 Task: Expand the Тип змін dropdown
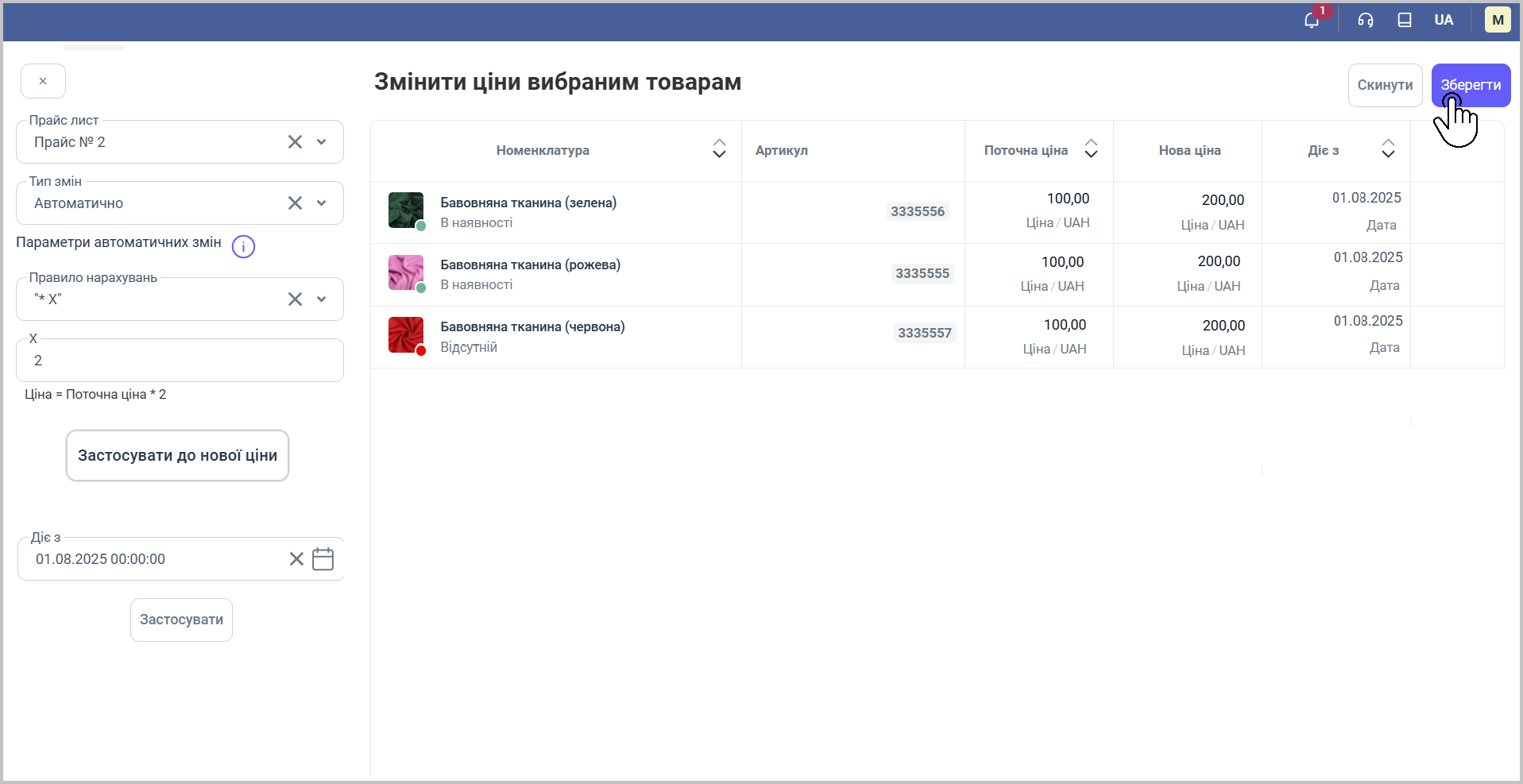322,203
